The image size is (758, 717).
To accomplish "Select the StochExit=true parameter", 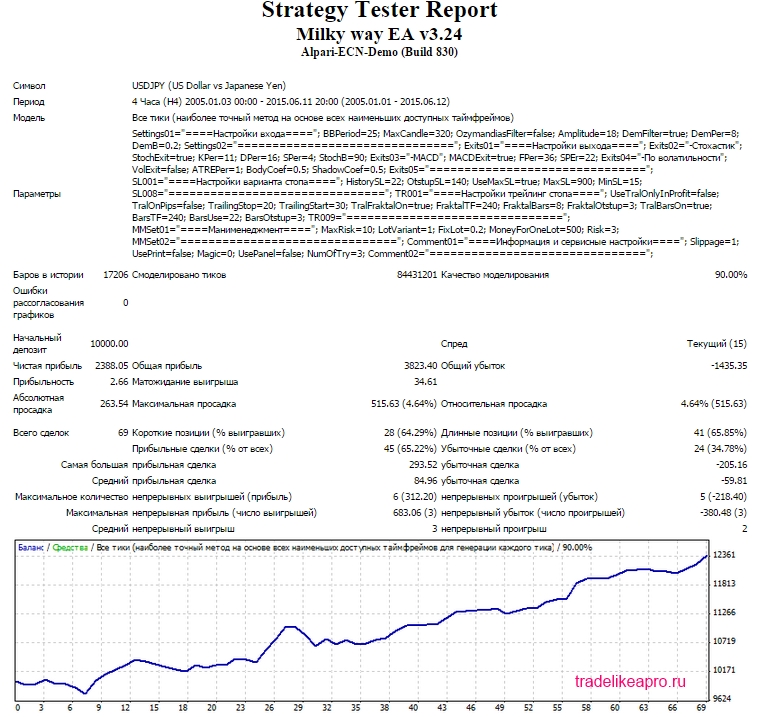I will tap(162, 158).
